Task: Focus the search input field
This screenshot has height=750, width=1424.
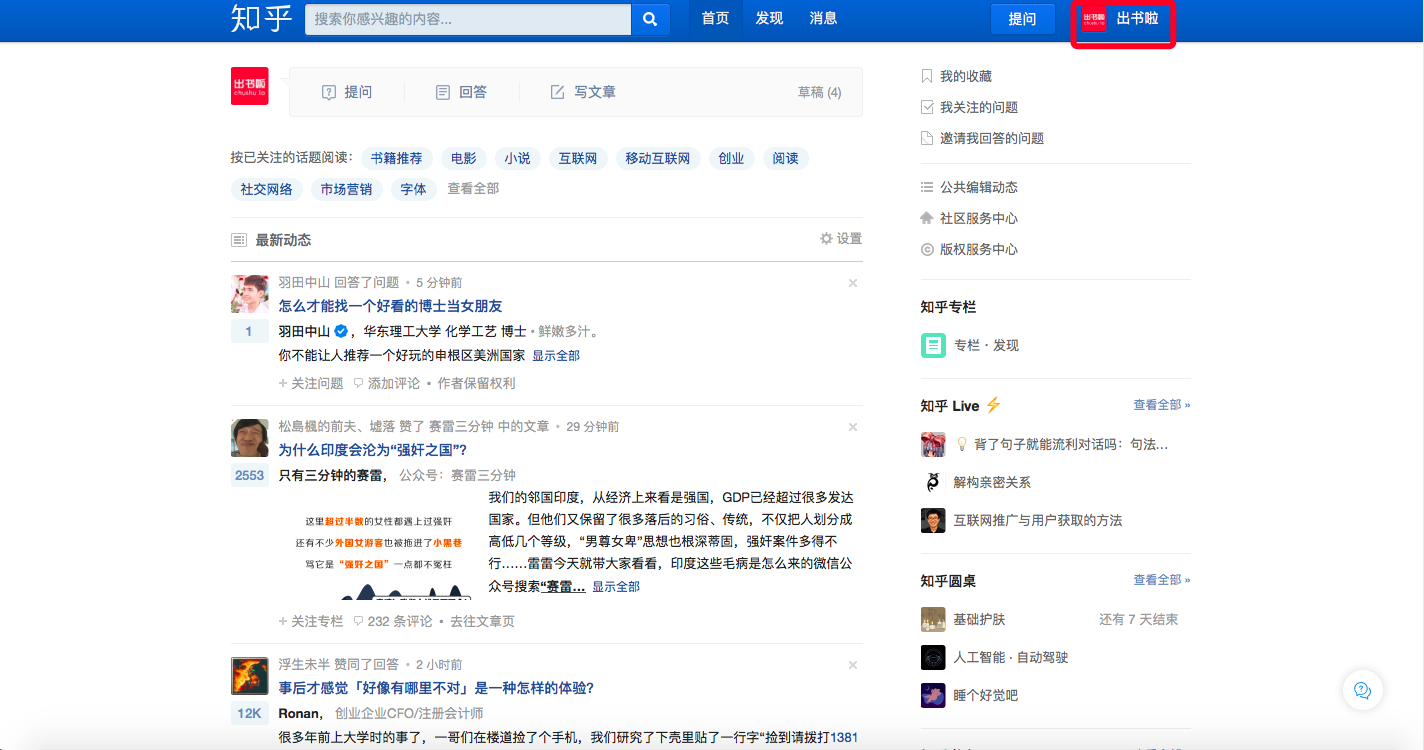Action: [x=468, y=19]
